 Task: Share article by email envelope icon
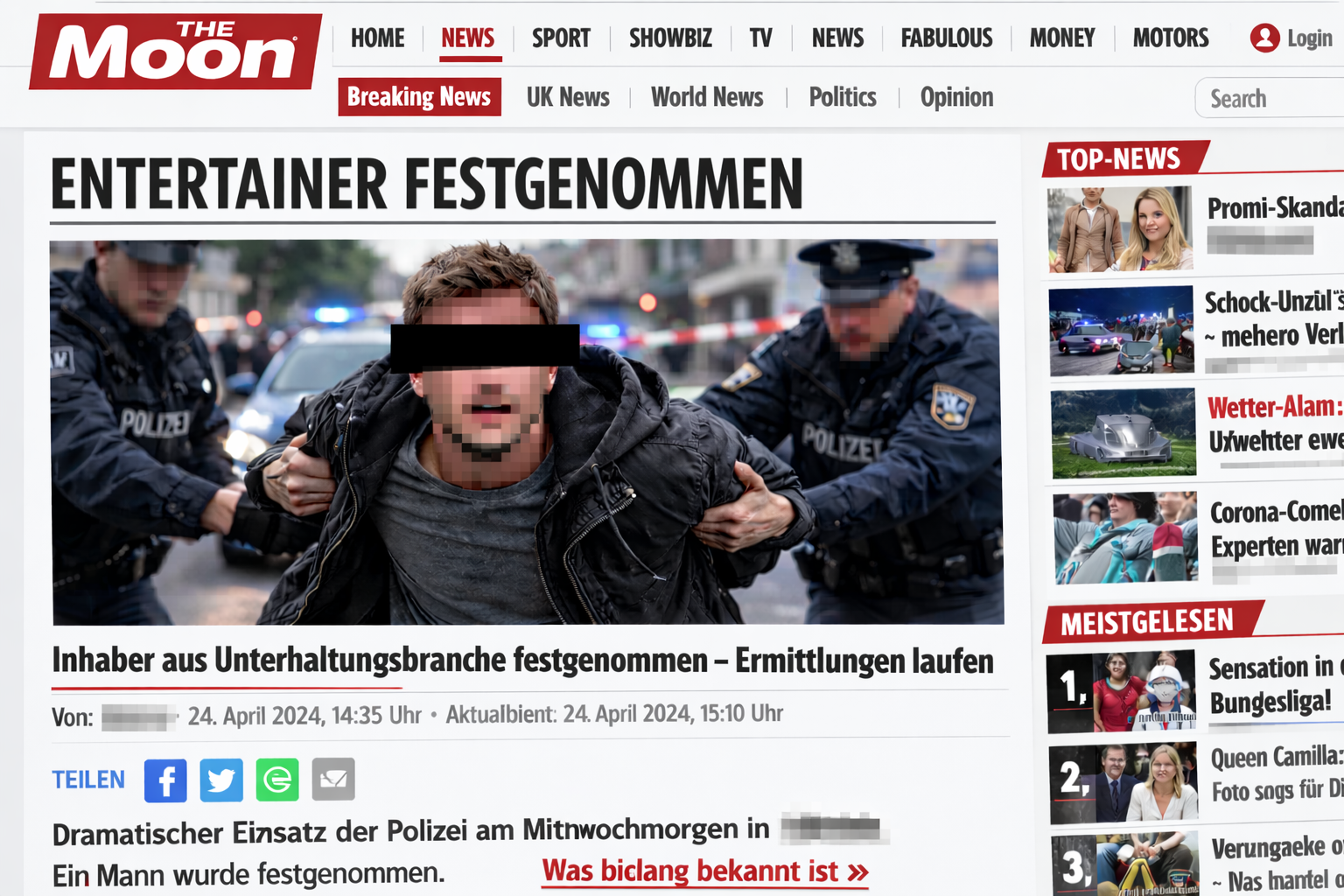coord(333,780)
